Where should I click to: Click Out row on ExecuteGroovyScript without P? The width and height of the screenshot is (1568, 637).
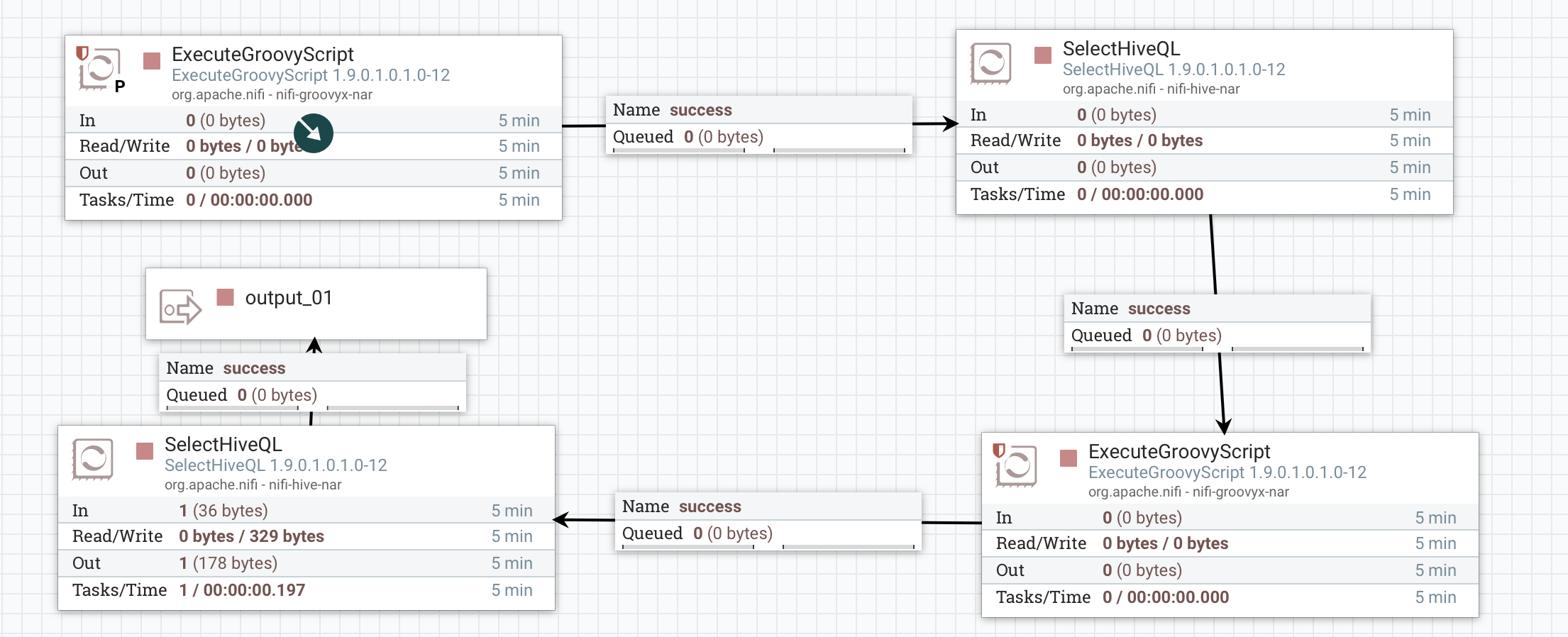click(x=1230, y=570)
